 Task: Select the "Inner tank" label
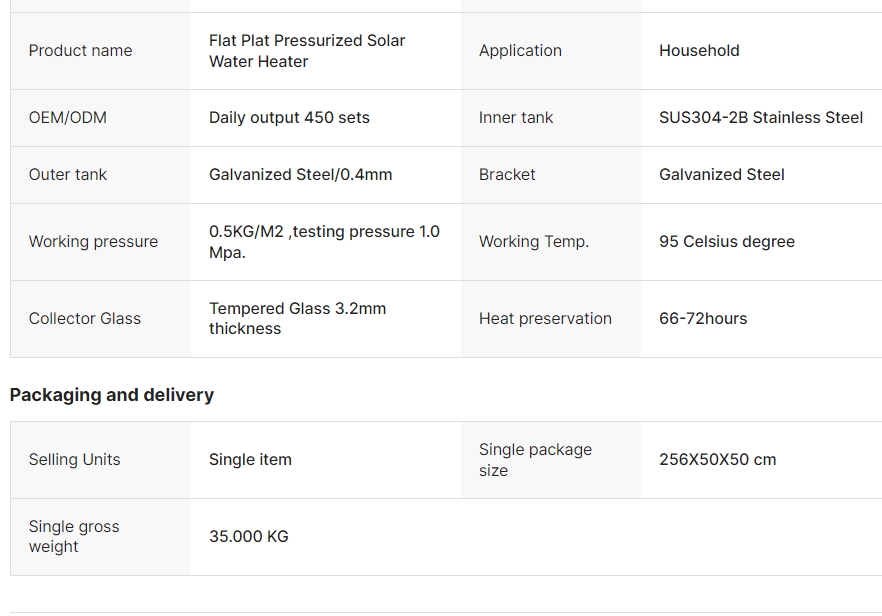516,118
